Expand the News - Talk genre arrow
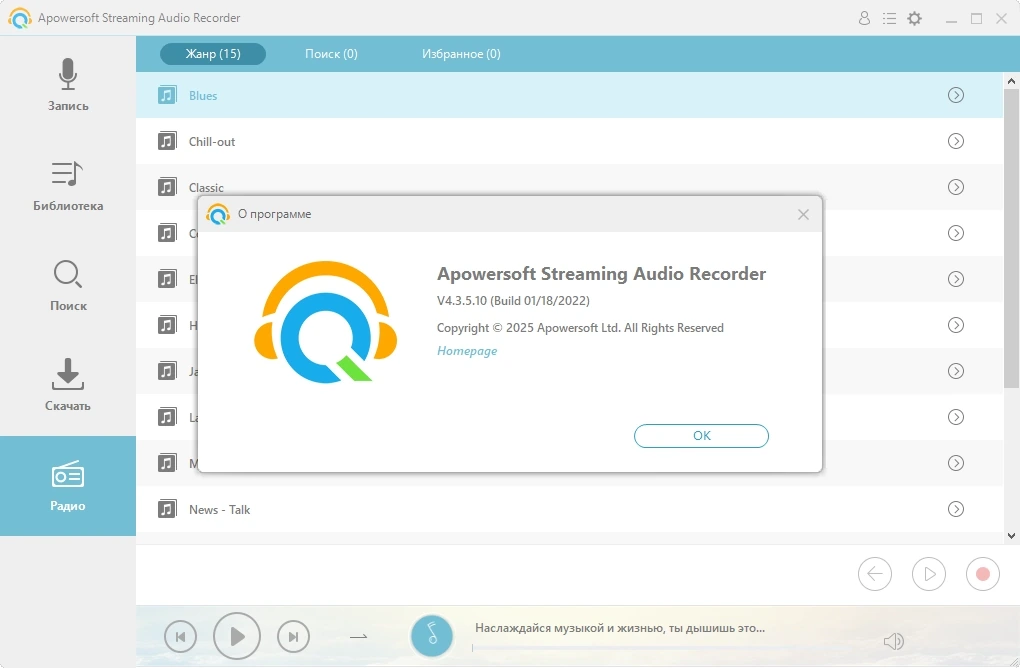1020x668 pixels. tap(956, 509)
